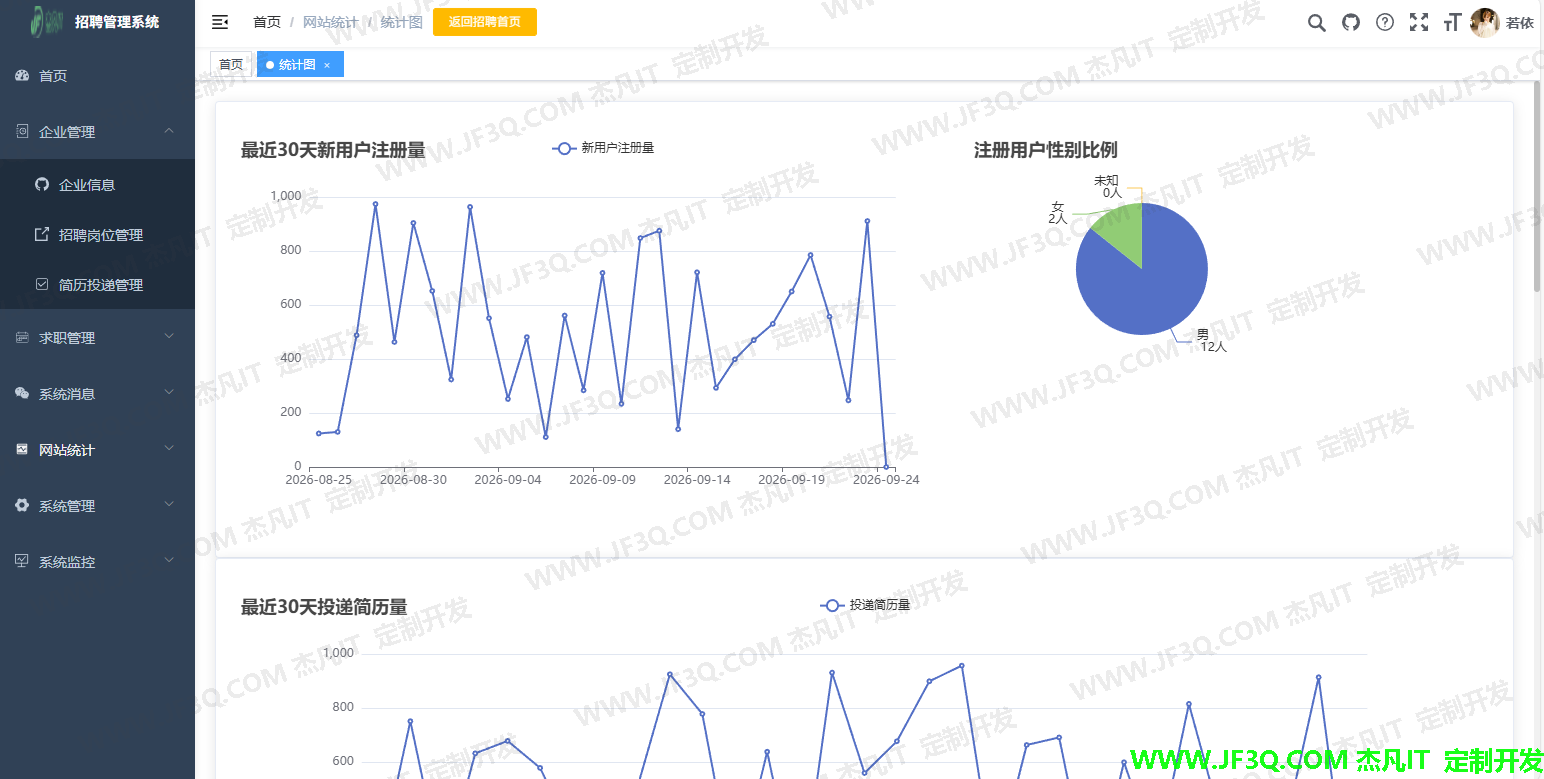
Task: Go to 首页 in the sidebar
Action: pos(97,76)
